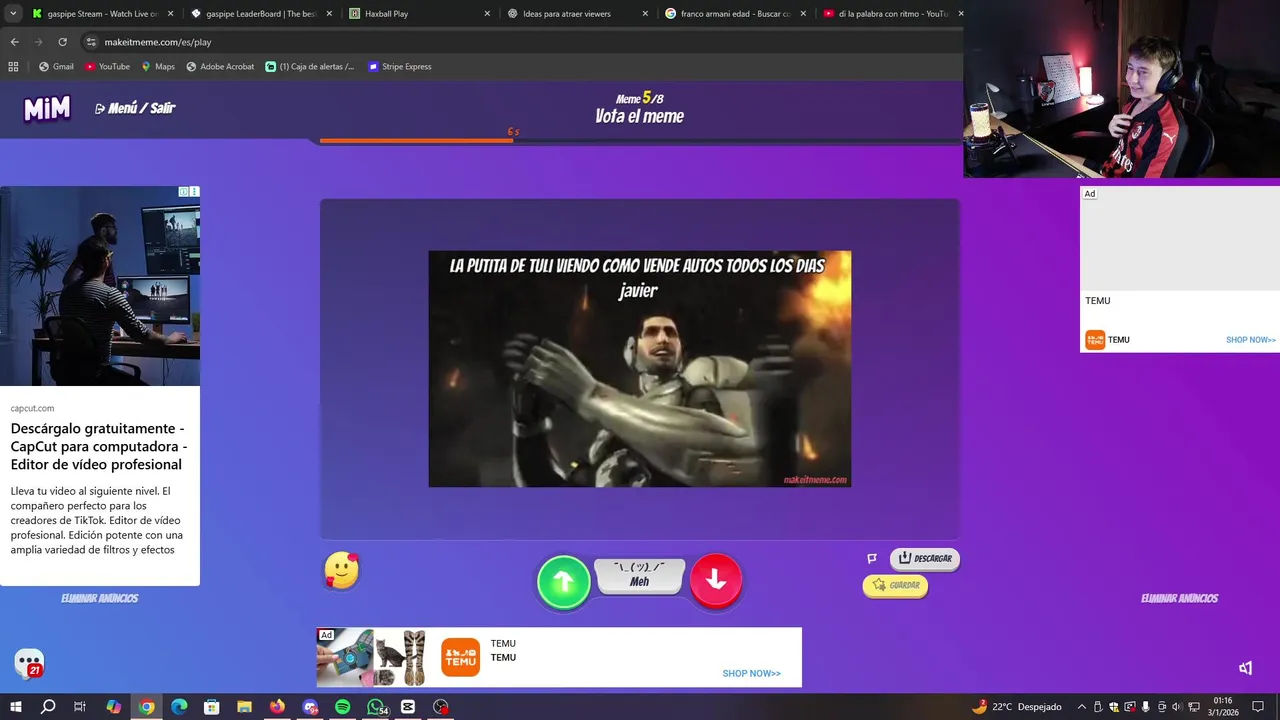The height and width of the screenshot is (720, 1280).
Task: Open Discord from the taskbar
Action: point(310,707)
